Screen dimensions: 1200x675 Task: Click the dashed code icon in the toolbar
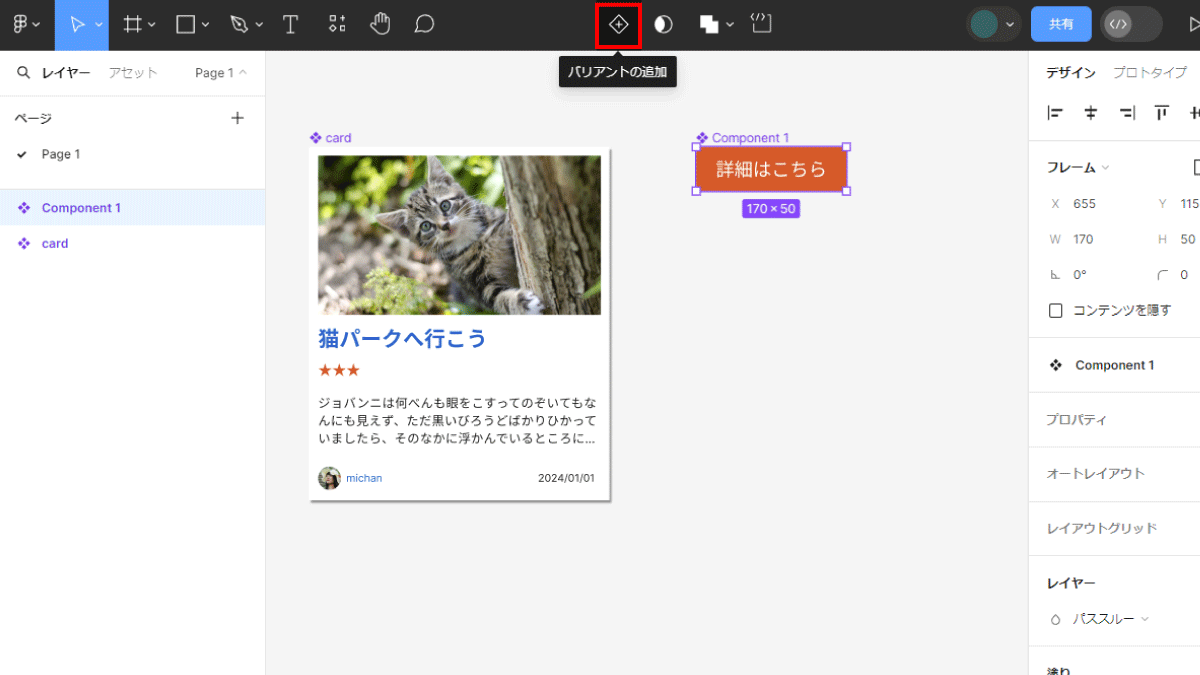(761, 24)
